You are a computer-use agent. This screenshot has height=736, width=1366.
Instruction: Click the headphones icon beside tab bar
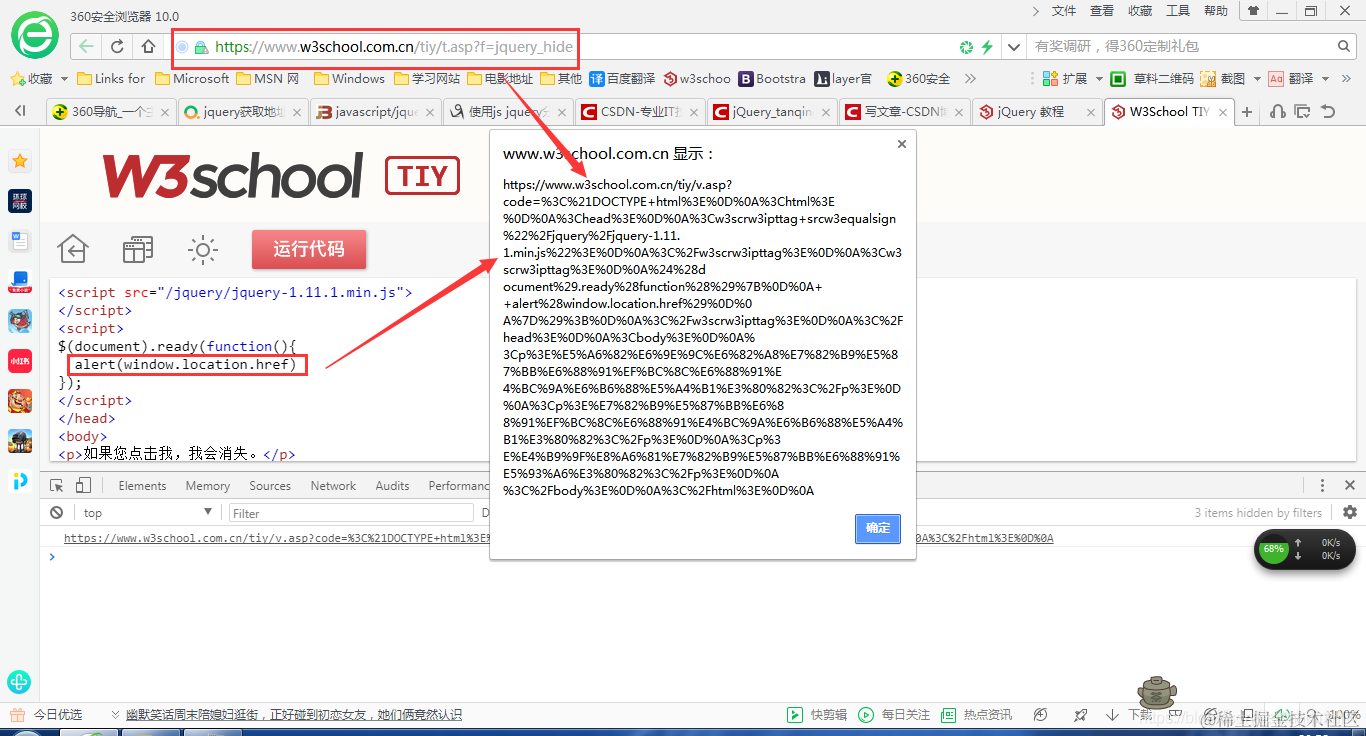click(1277, 112)
